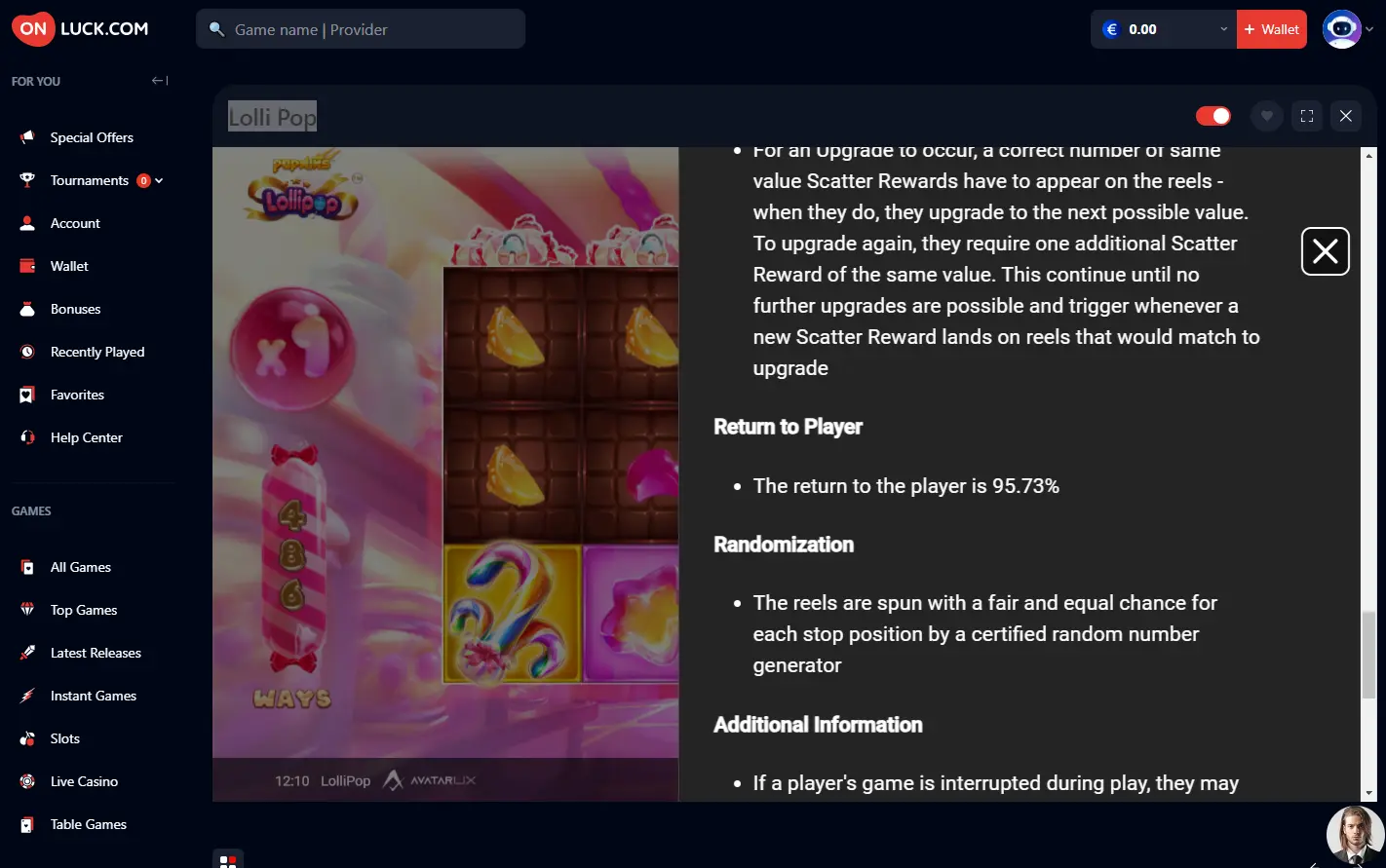Close the Lolli Pop game window
This screenshot has width=1386, height=868.
1345,116
